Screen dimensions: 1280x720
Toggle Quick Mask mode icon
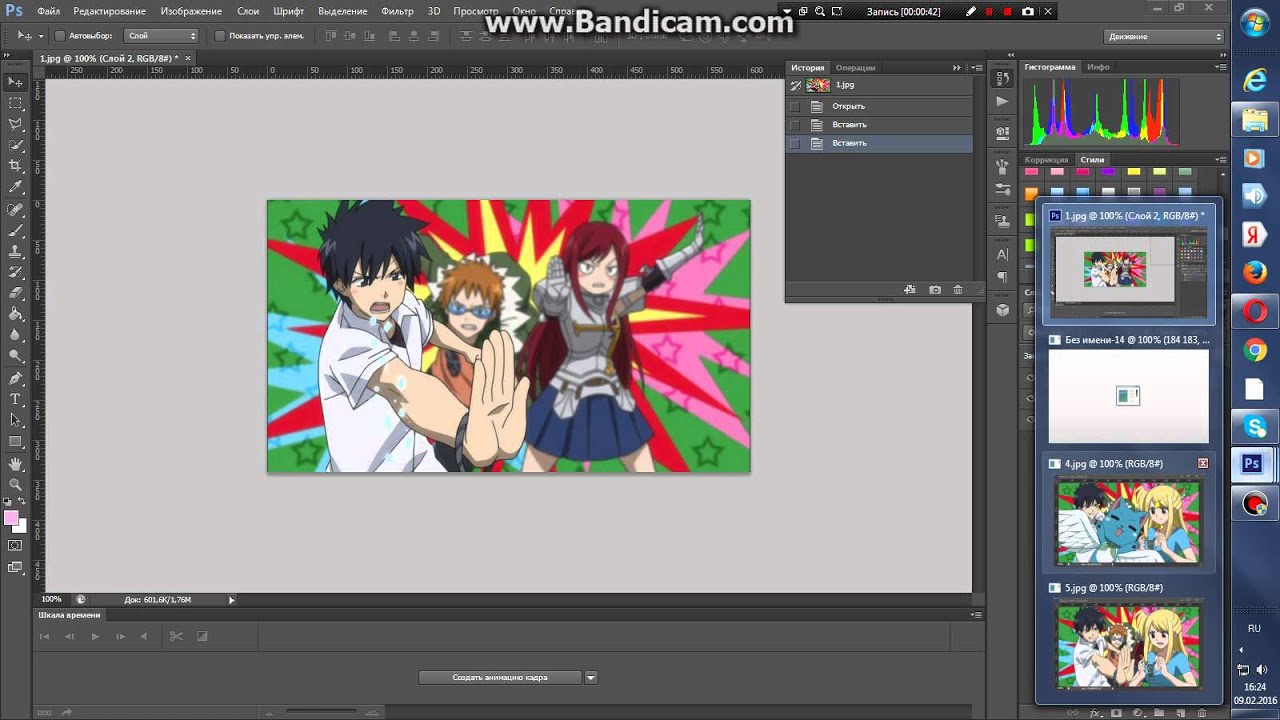point(15,546)
